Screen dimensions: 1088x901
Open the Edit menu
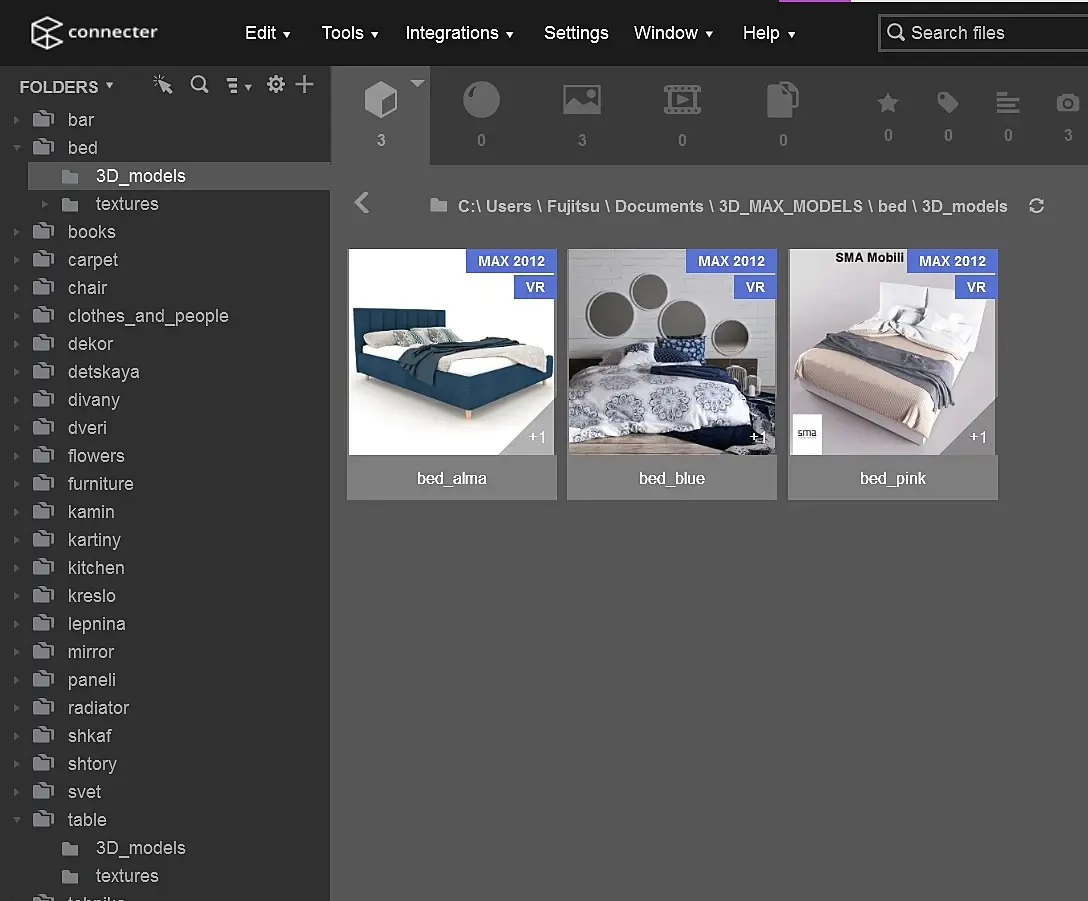[x=268, y=33]
